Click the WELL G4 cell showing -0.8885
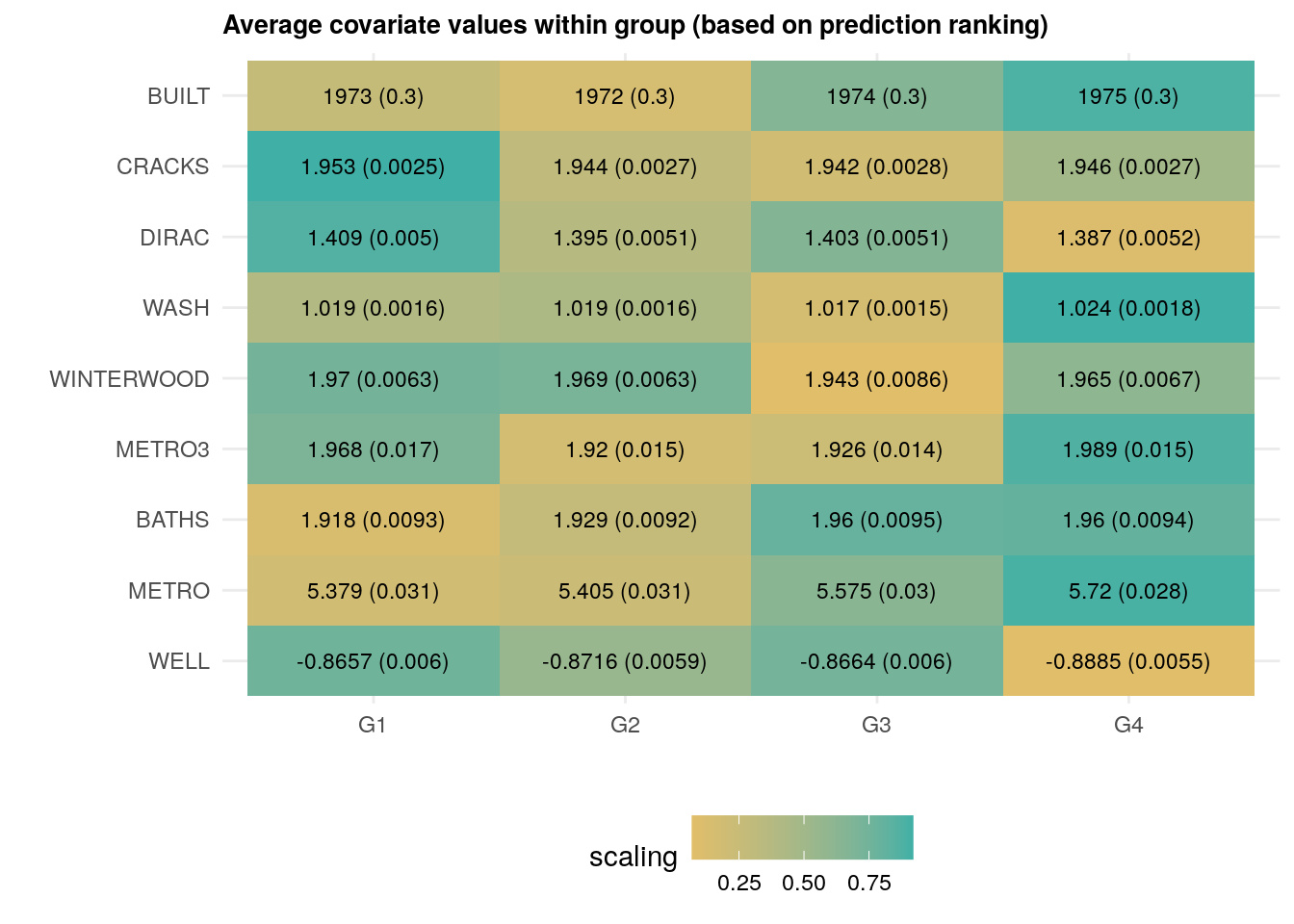The image size is (1294, 924). [1128, 661]
